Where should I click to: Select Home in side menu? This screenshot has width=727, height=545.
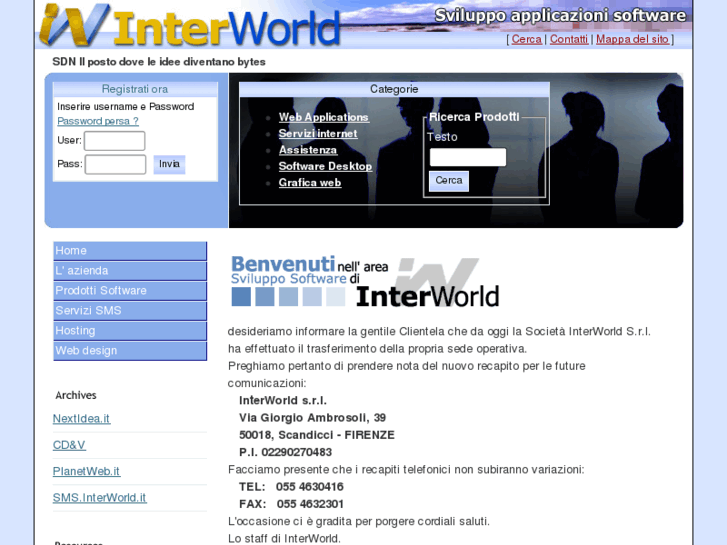(x=130, y=251)
